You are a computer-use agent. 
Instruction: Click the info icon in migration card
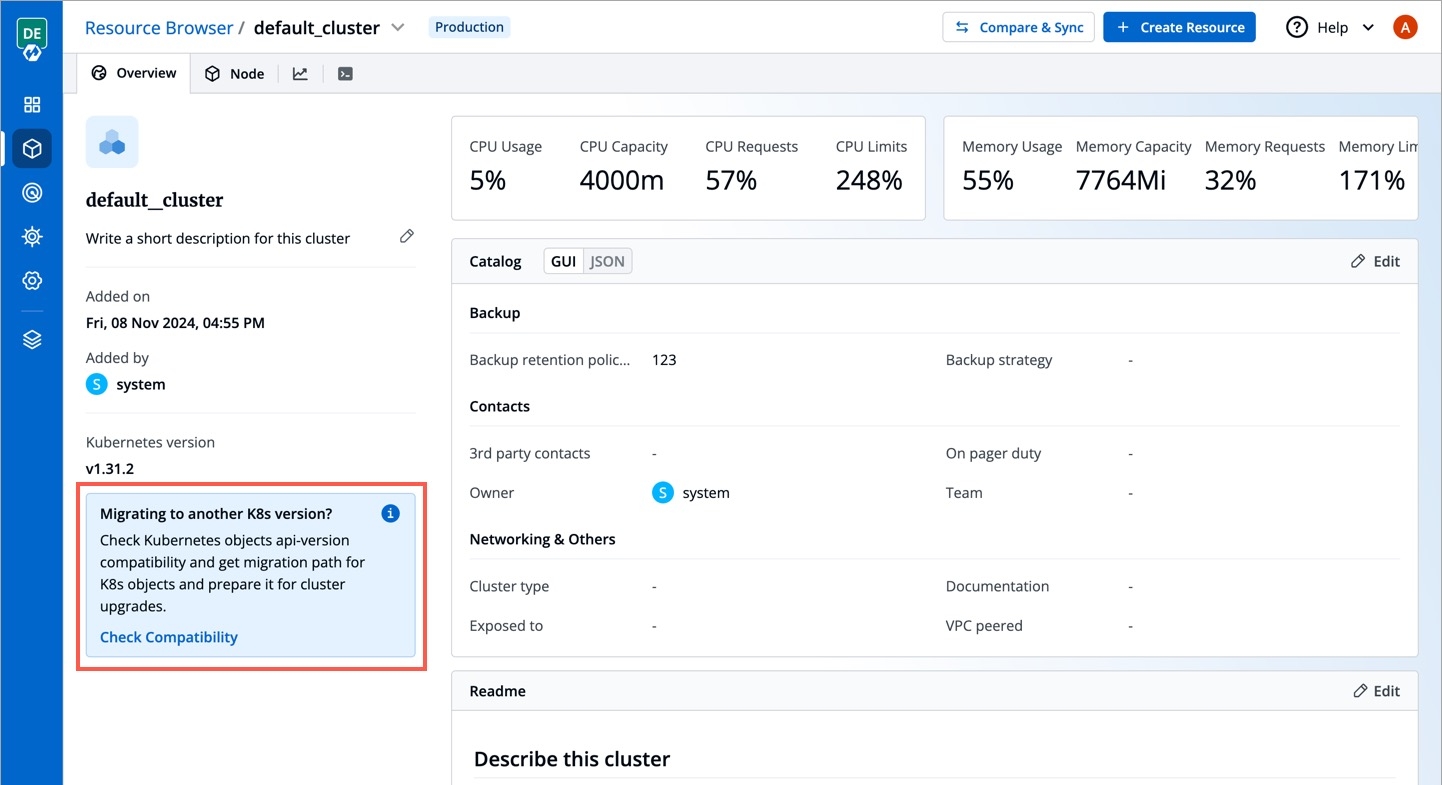pyautogui.click(x=391, y=513)
